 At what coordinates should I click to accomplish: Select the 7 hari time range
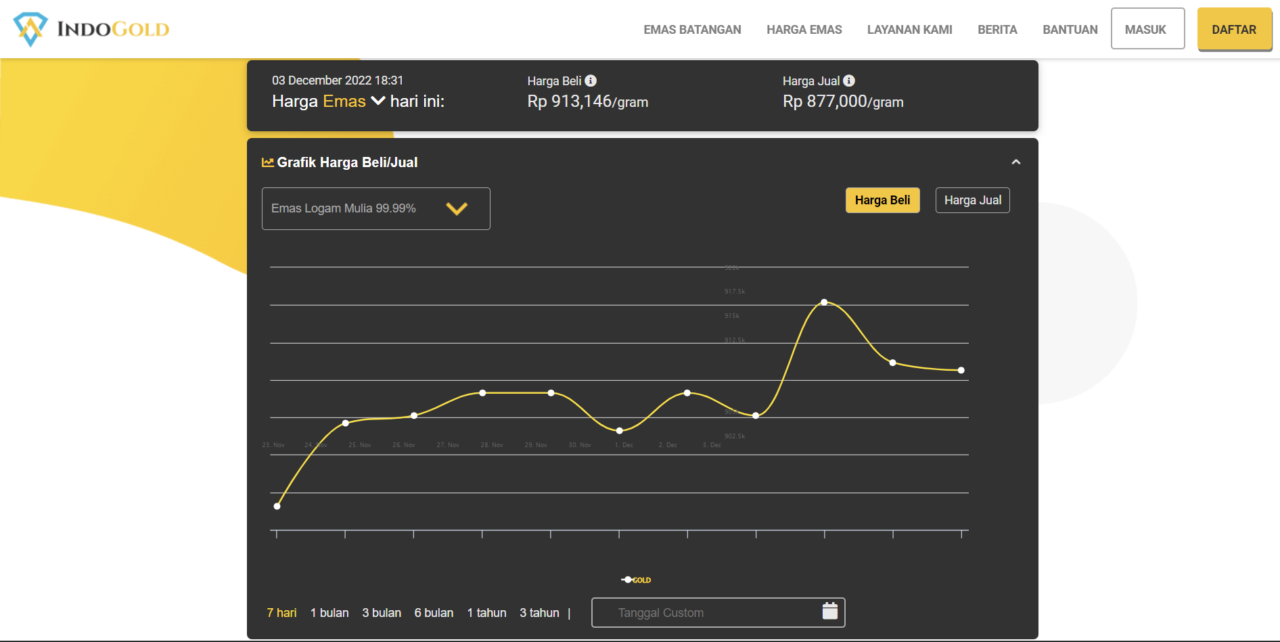281,613
